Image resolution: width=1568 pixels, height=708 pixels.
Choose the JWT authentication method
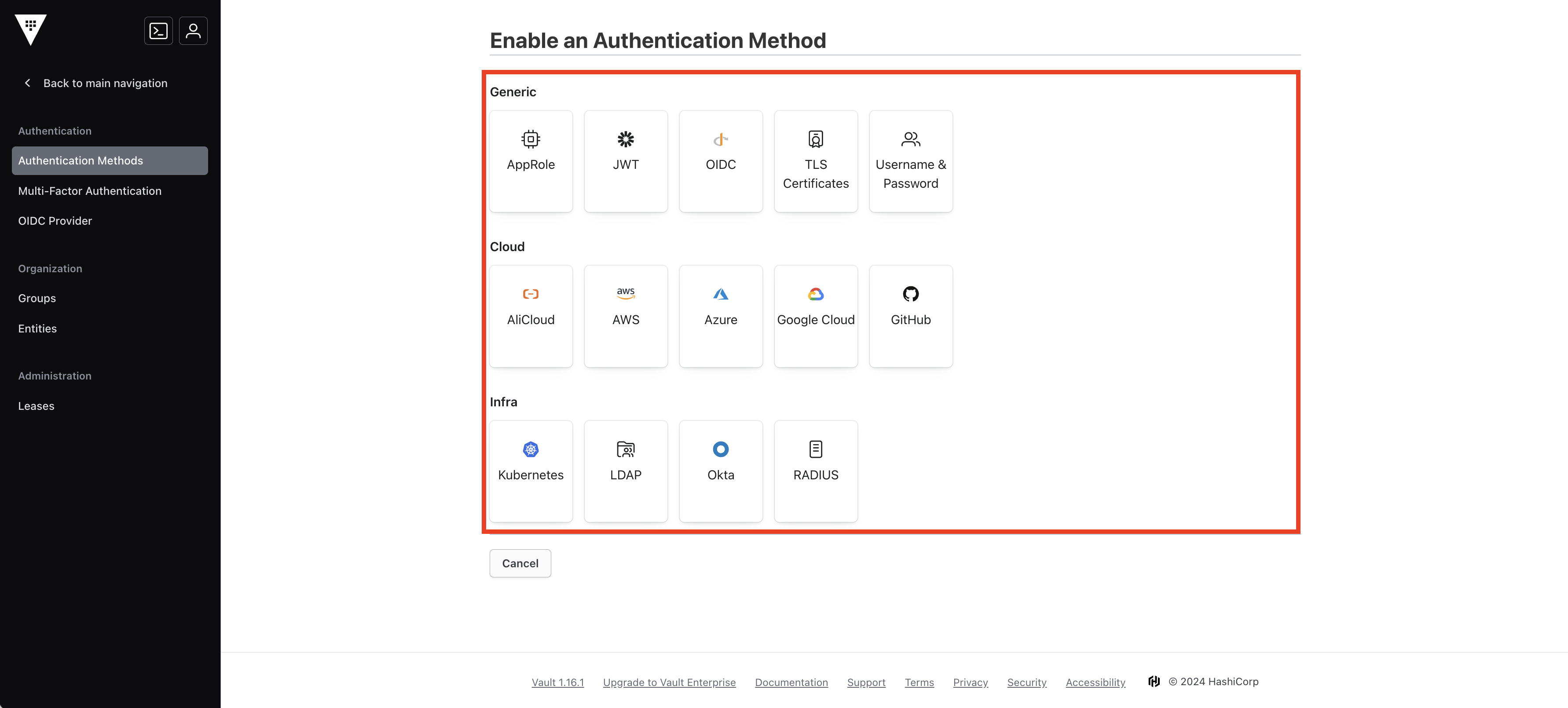coord(625,161)
